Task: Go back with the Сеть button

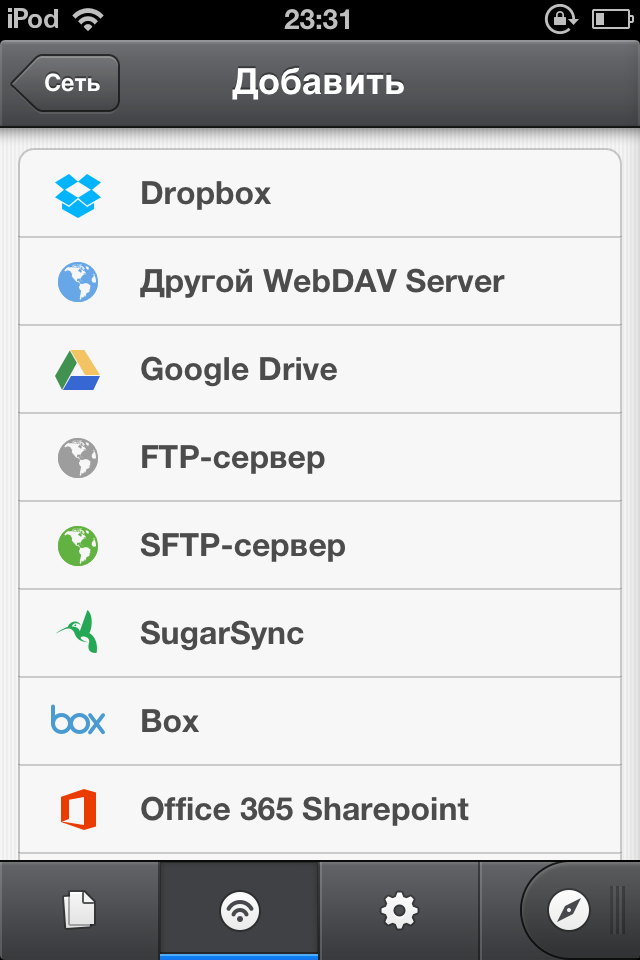Action: pos(66,83)
